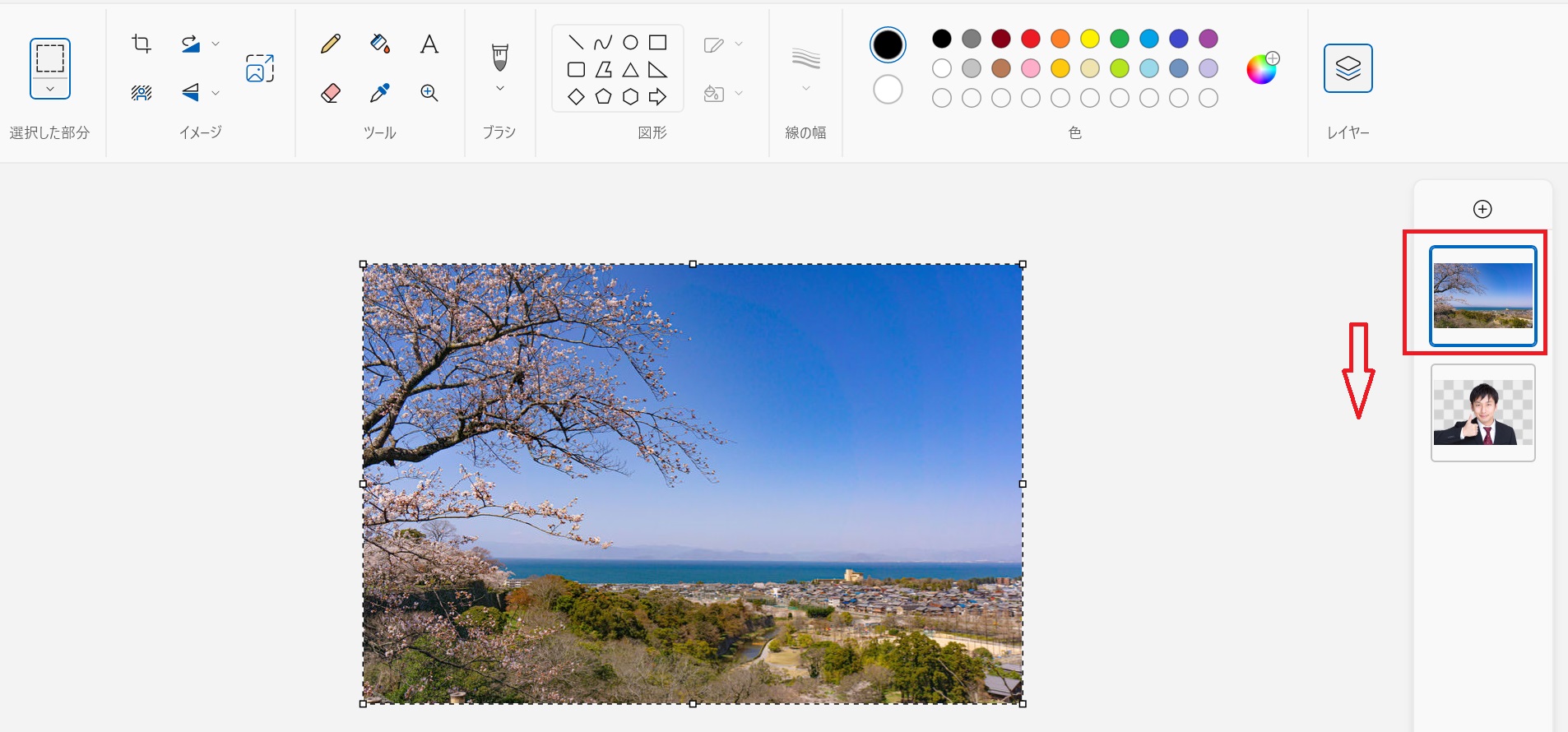Pick the Right arrow shape

(x=657, y=97)
